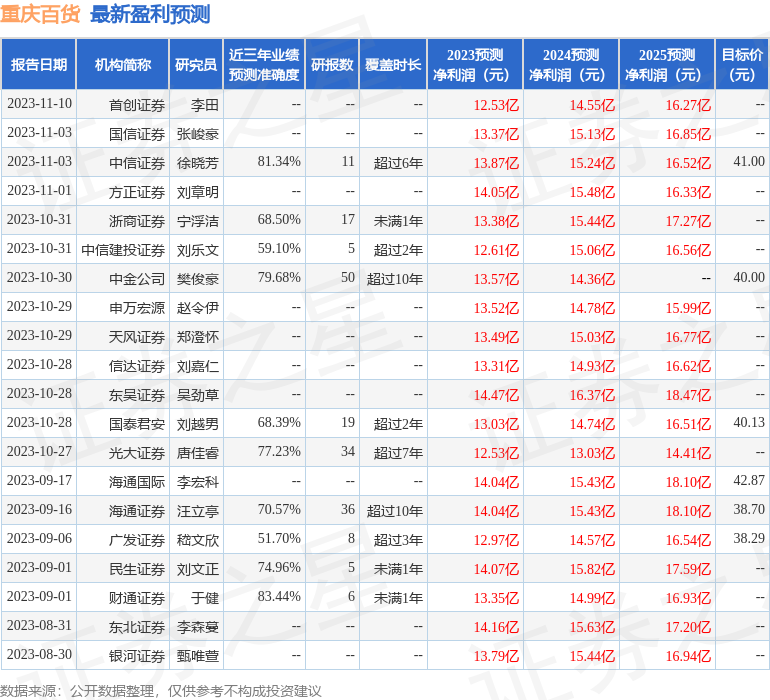
Task: Click the 覆盖时长 column header
Action: [x=393, y=64]
